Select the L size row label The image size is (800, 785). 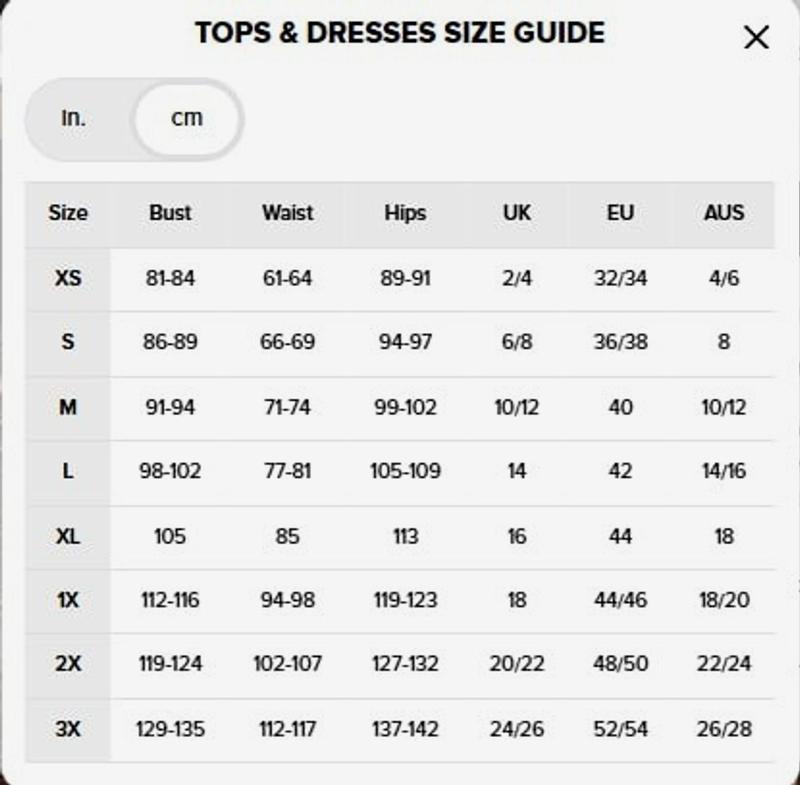click(x=68, y=471)
